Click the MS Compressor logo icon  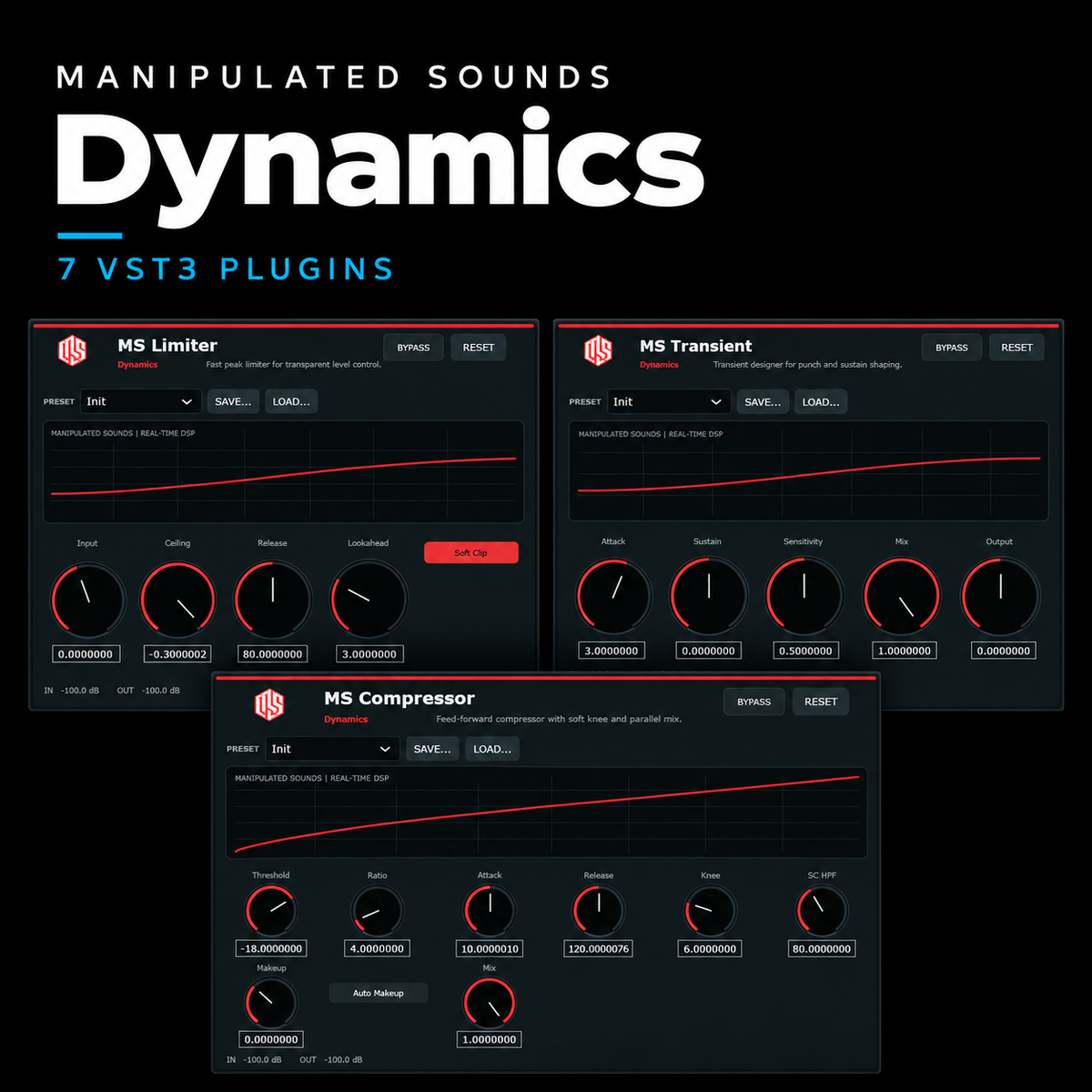point(269,704)
